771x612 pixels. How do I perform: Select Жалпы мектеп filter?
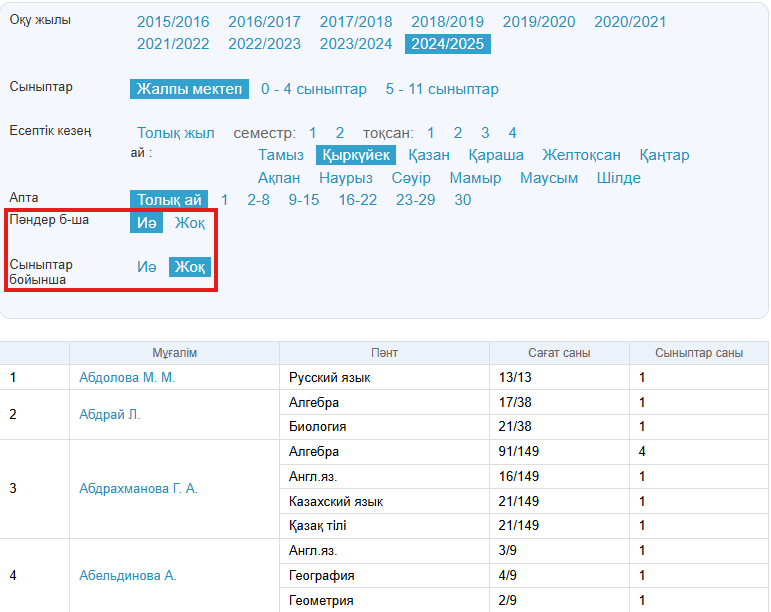189,89
